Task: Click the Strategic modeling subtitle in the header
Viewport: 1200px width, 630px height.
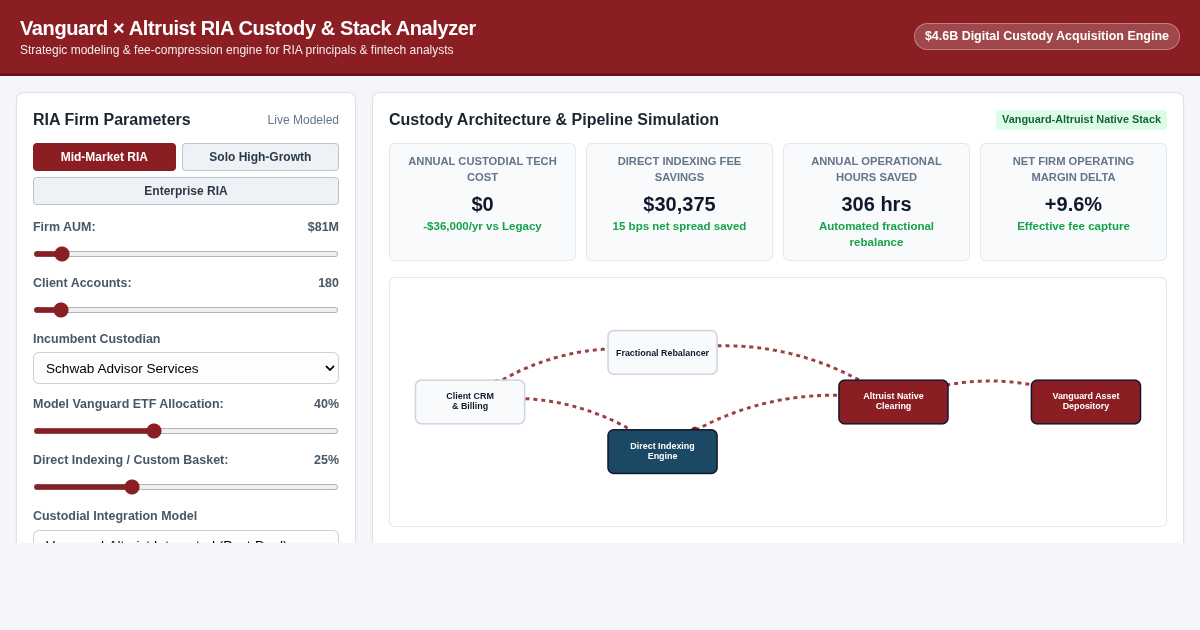Action: click(x=237, y=50)
